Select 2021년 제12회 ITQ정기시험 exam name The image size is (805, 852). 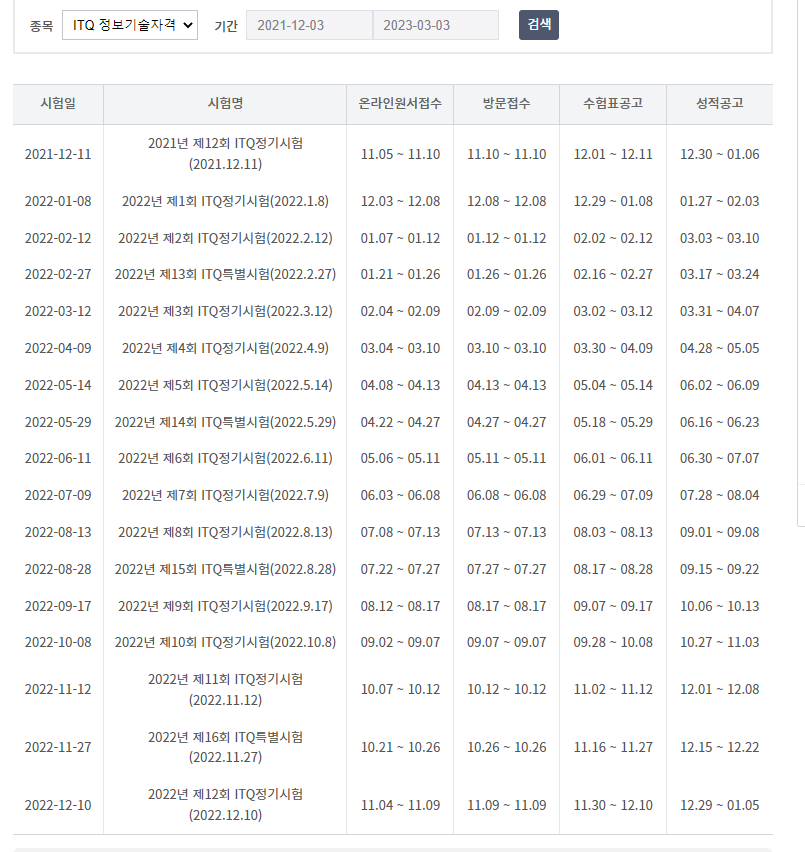[225, 154]
